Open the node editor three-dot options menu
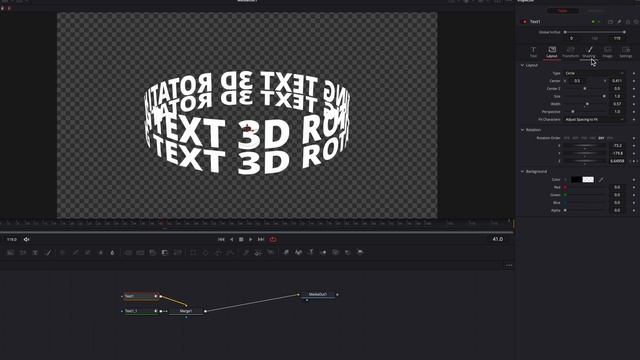Viewport: 640px width, 360px height. tap(509, 265)
